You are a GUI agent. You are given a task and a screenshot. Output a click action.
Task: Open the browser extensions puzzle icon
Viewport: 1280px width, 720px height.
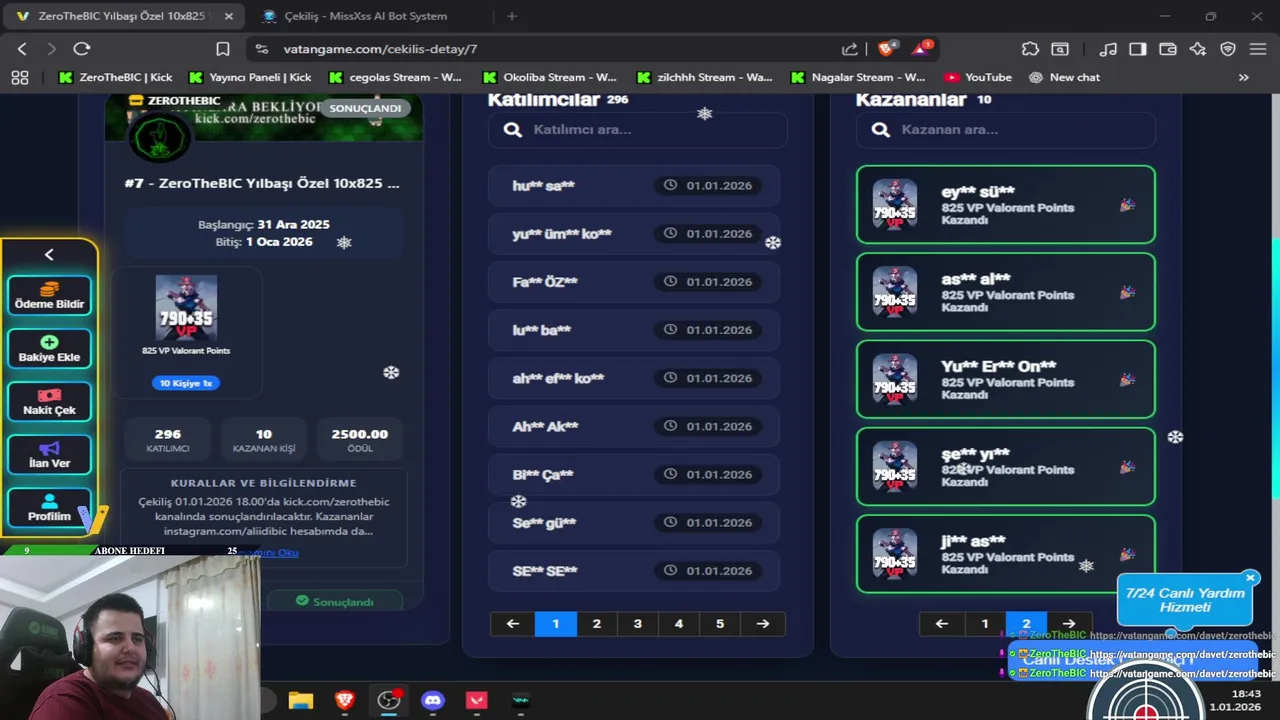coord(1030,49)
